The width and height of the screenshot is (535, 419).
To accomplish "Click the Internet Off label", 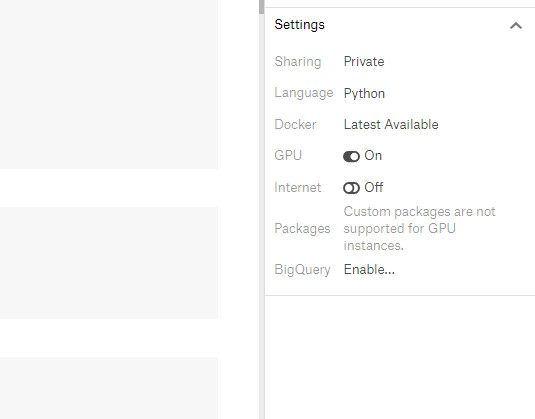I will [374, 187].
